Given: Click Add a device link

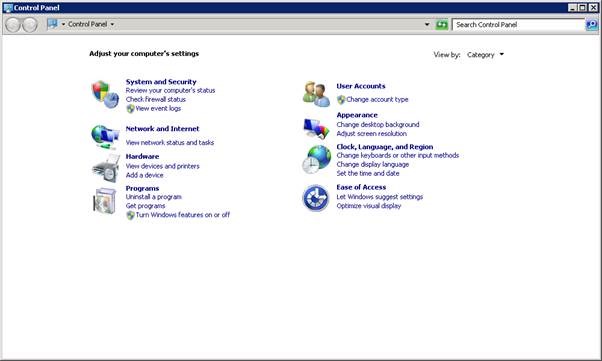Looking at the screenshot, I should click(144, 175).
